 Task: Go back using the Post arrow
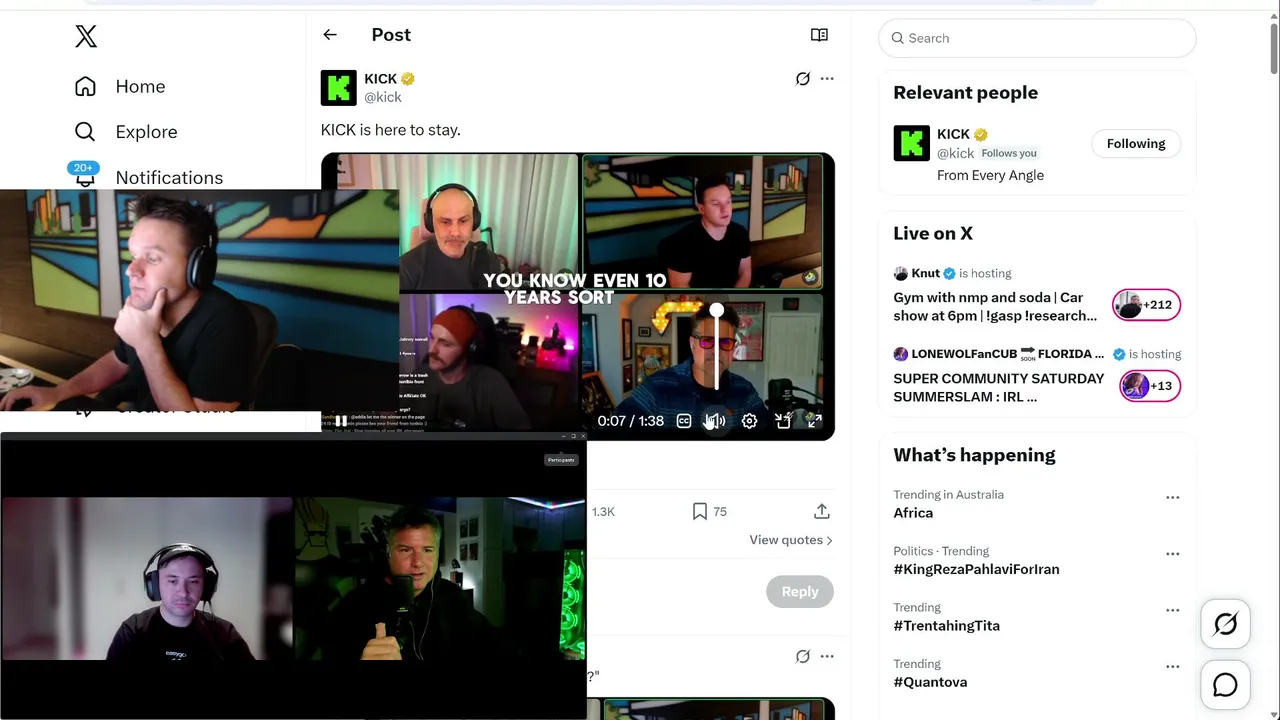click(x=330, y=35)
